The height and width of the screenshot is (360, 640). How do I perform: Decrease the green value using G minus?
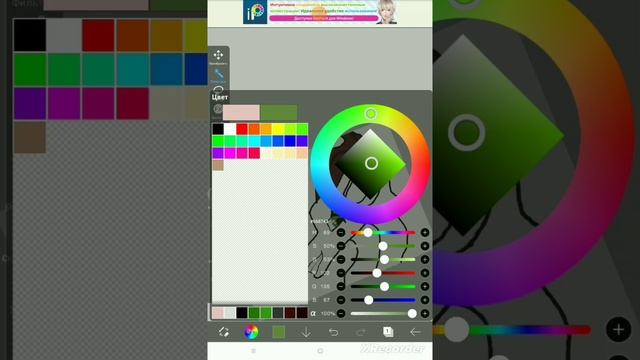pyautogui.click(x=341, y=287)
